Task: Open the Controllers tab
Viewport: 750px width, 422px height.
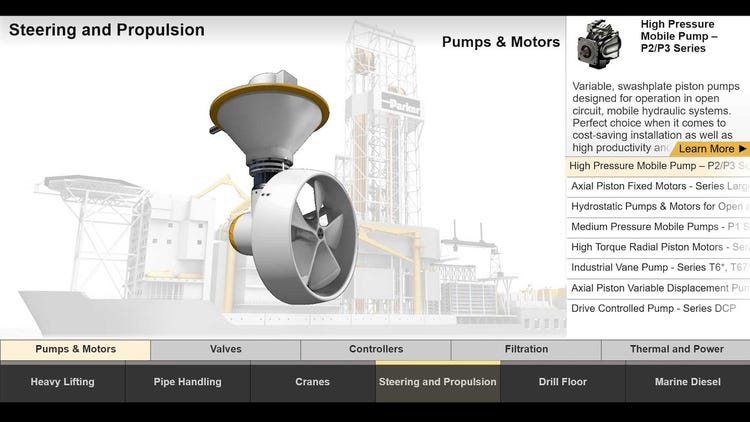Action: coord(376,350)
